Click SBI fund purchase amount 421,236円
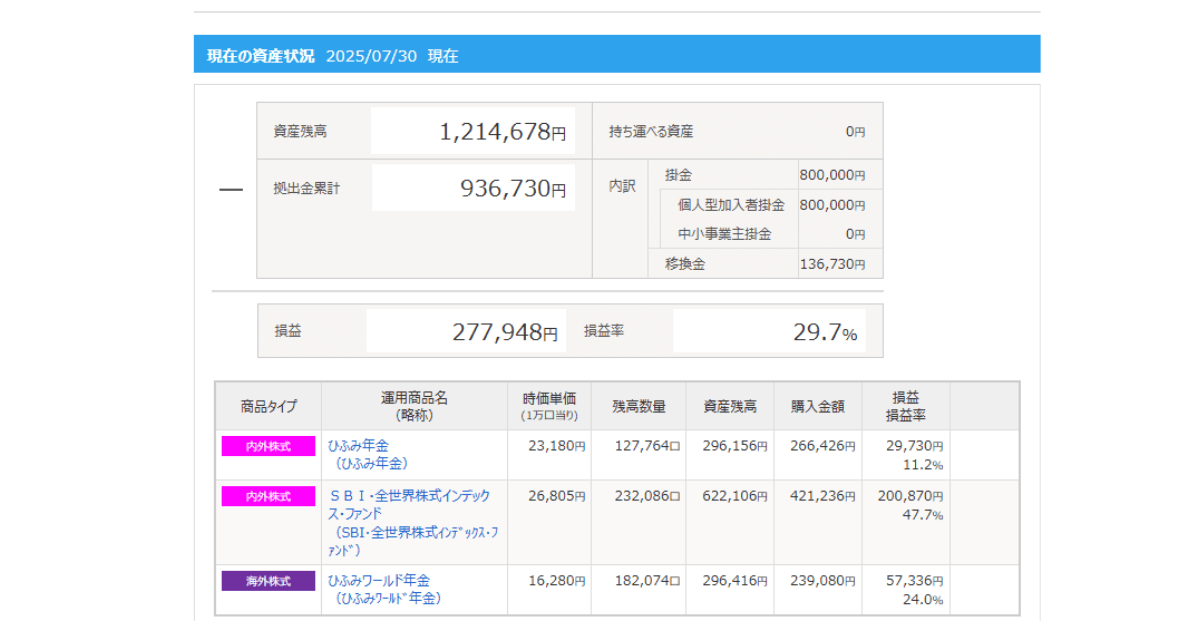The image size is (1200, 630). point(823,496)
